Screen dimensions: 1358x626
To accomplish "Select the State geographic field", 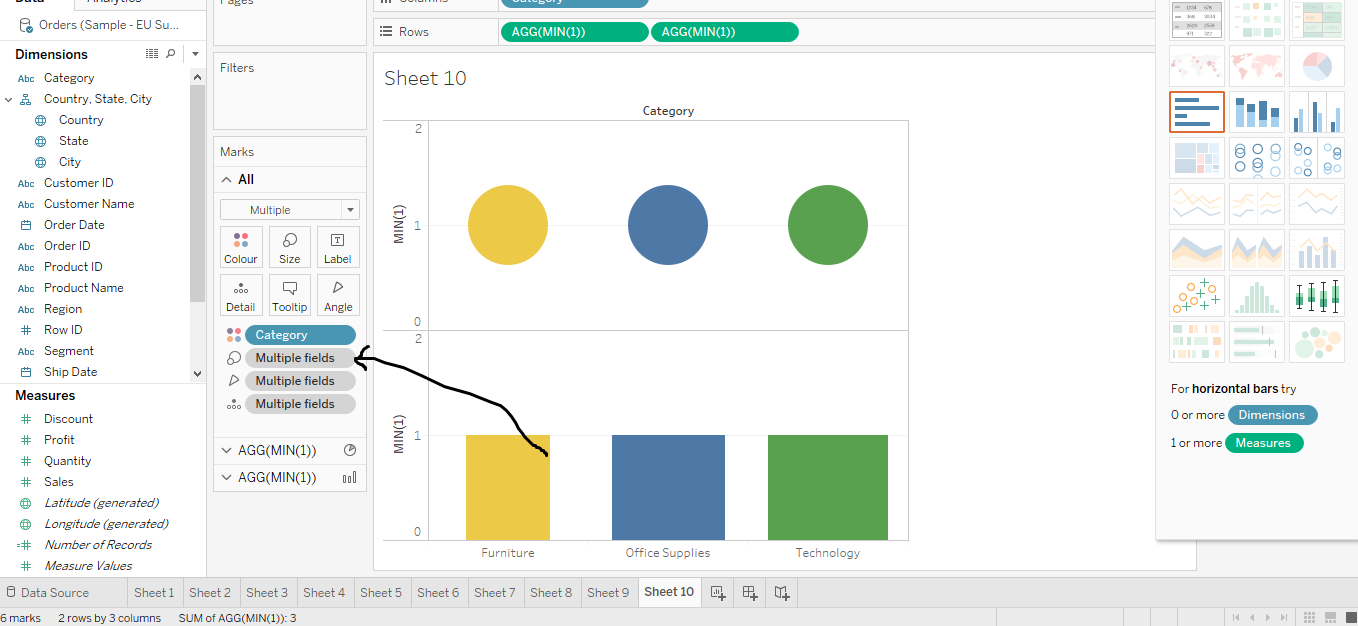I will [73, 141].
